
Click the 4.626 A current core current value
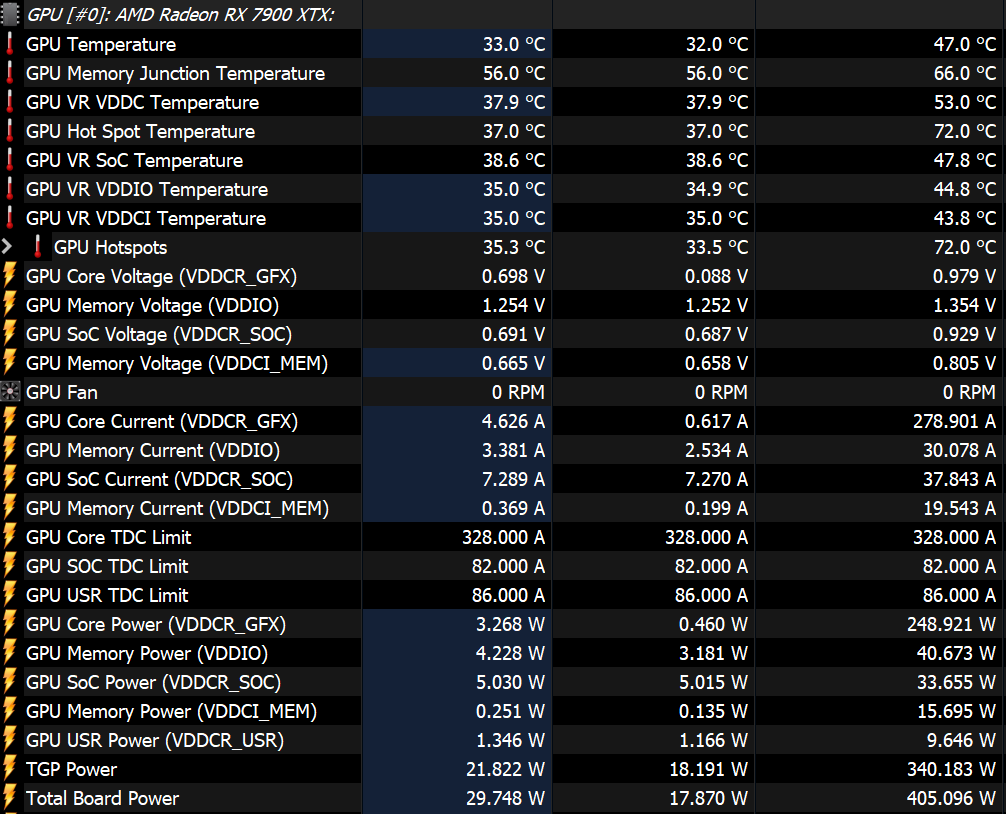click(x=513, y=421)
